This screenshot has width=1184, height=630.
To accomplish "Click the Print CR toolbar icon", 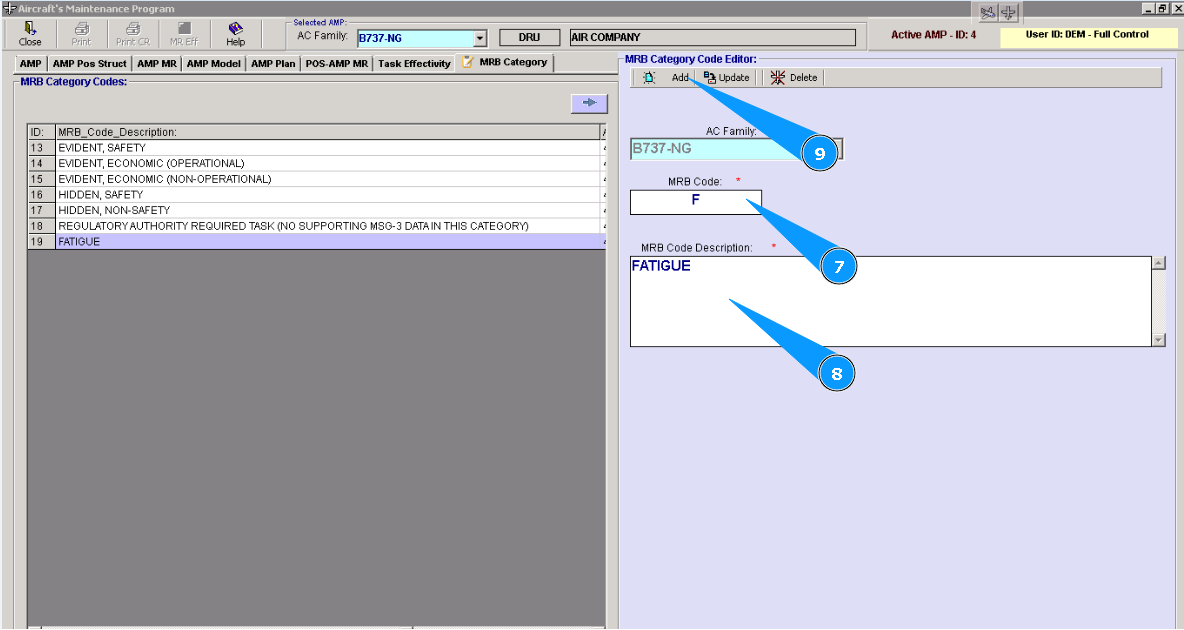I will (133, 34).
